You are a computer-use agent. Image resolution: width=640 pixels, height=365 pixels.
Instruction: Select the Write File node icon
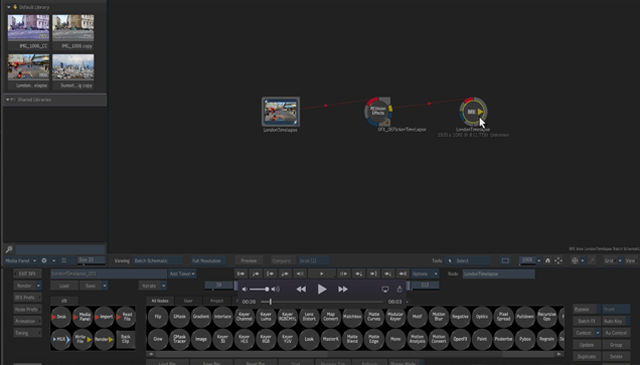click(82, 339)
